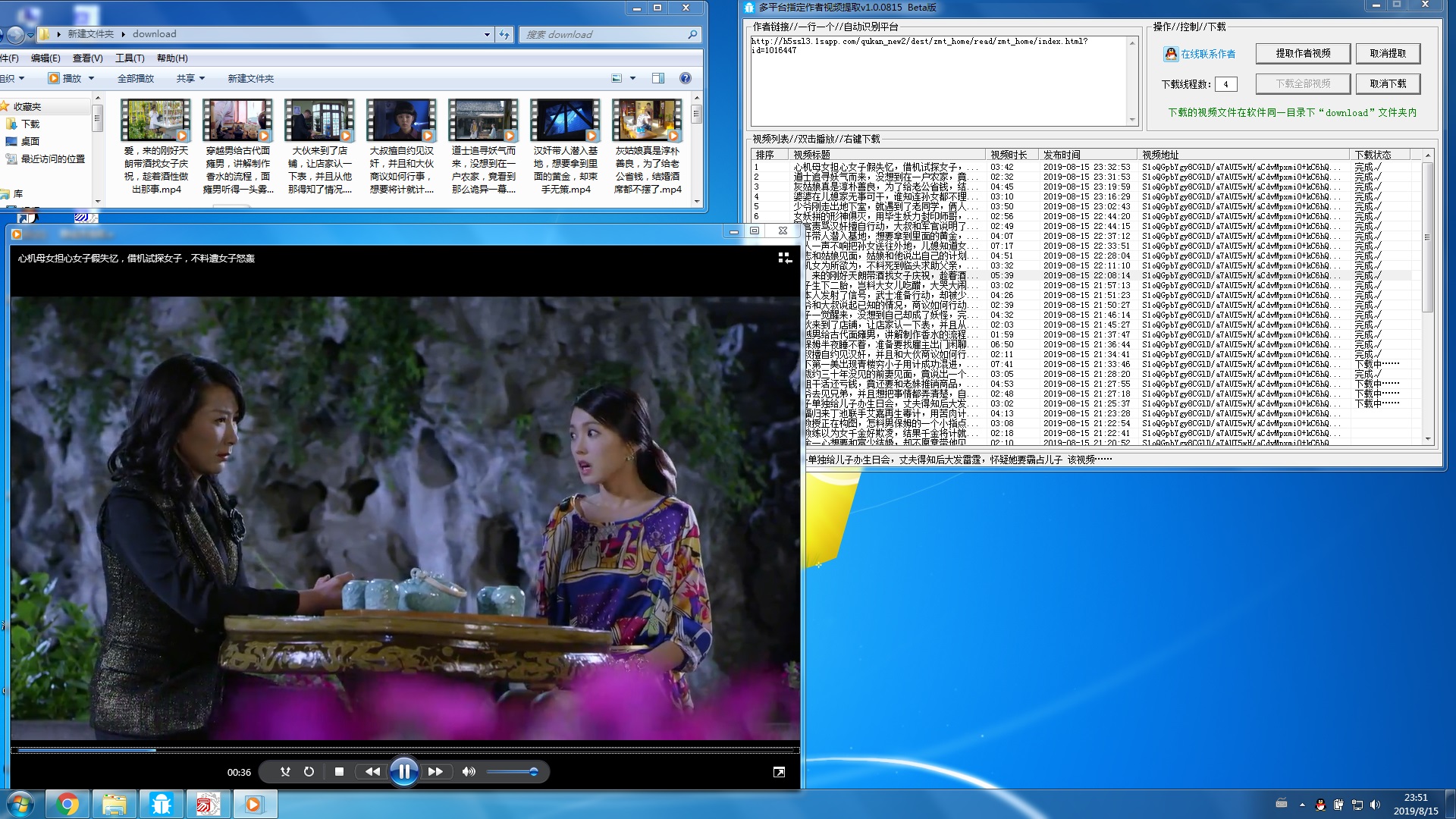The image size is (1456, 819).
Task: Open Chrome from the taskbar
Action: click(67, 804)
